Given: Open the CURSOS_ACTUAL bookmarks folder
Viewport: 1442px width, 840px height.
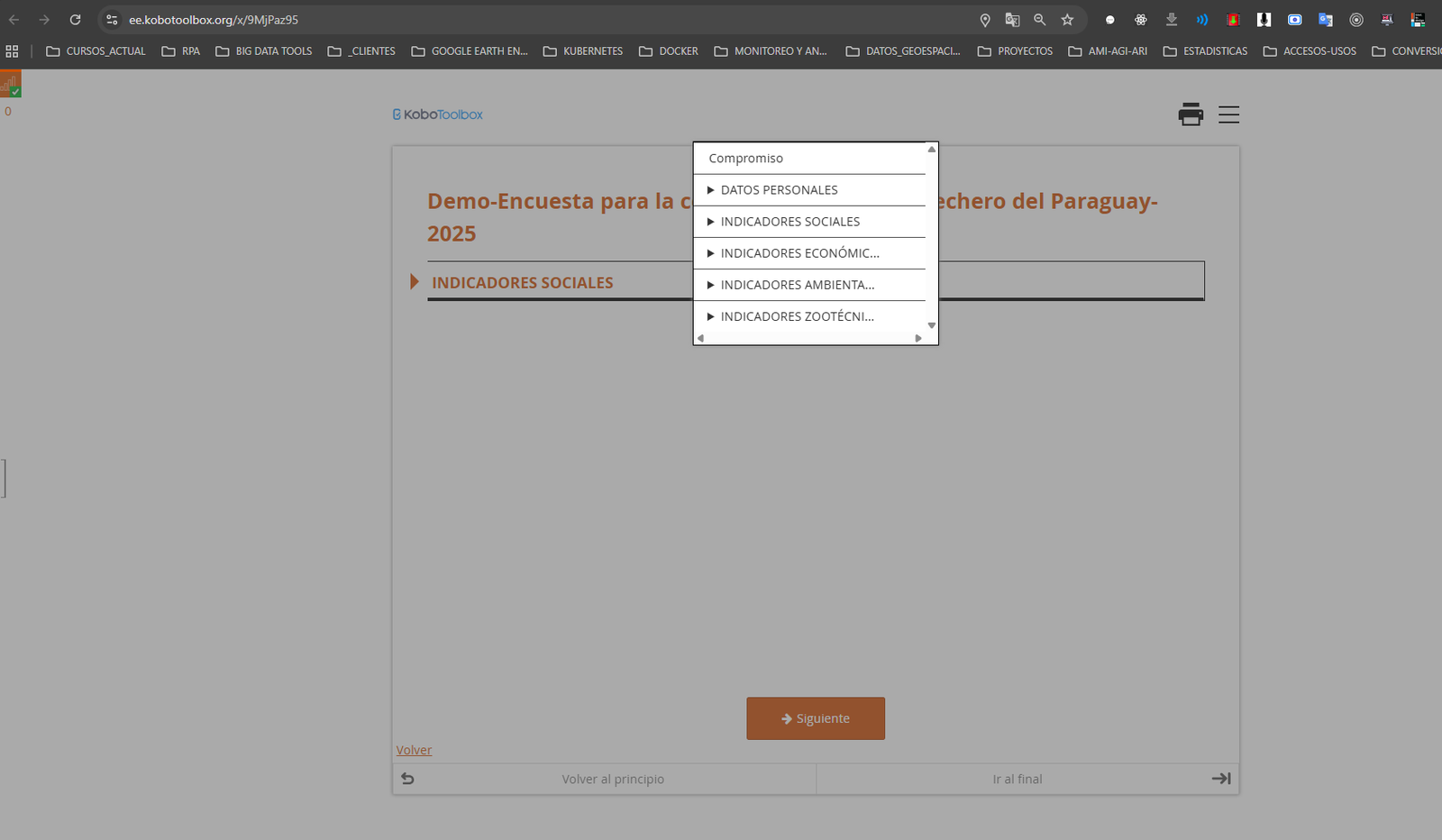Looking at the screenshot, I should (96, 51).
